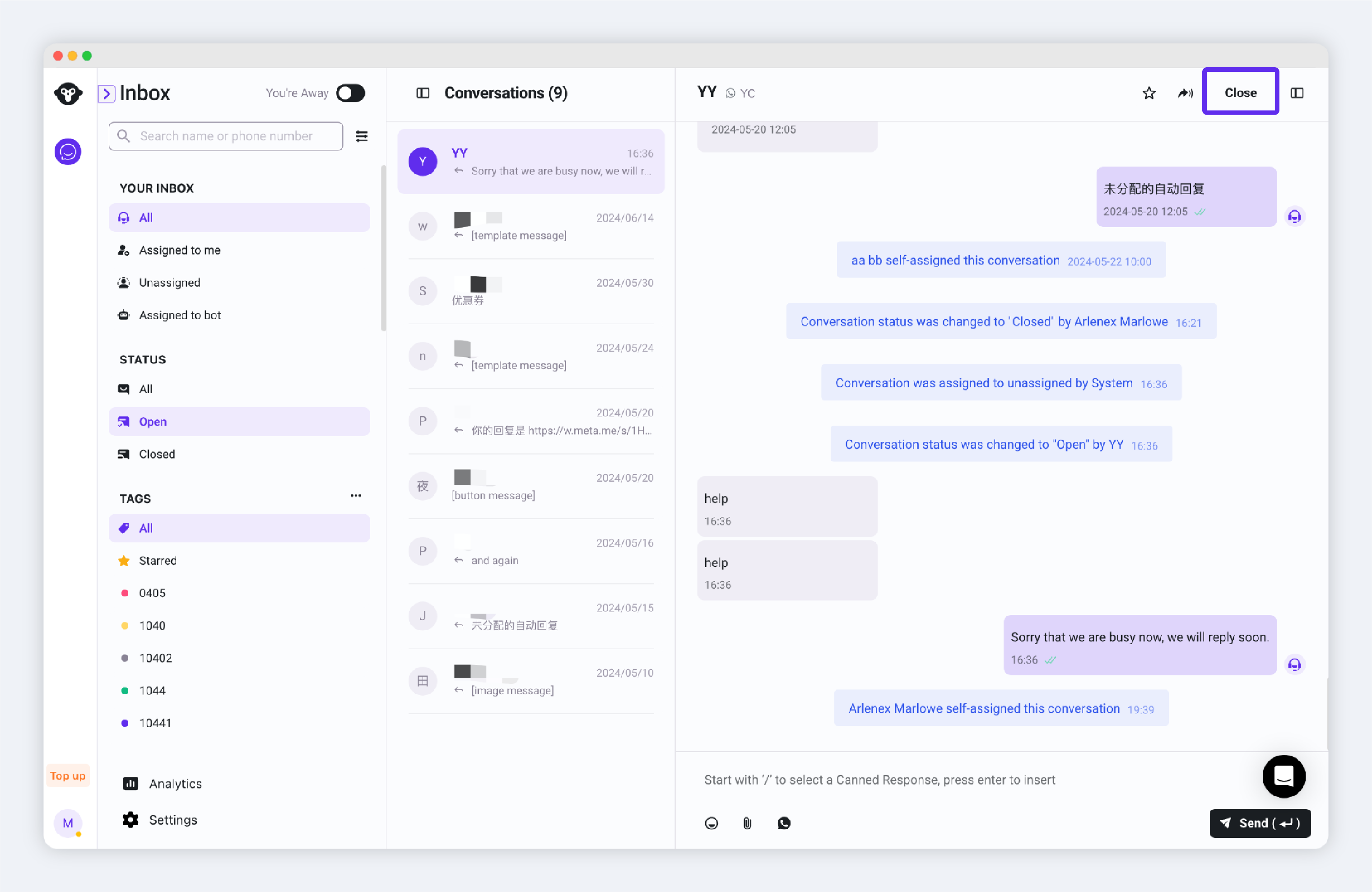The height and width of the screenshot is (892, 1372).
Task: Toggle the conversations list panel icon
Action: pyautogui.click(x=423, y=93)
